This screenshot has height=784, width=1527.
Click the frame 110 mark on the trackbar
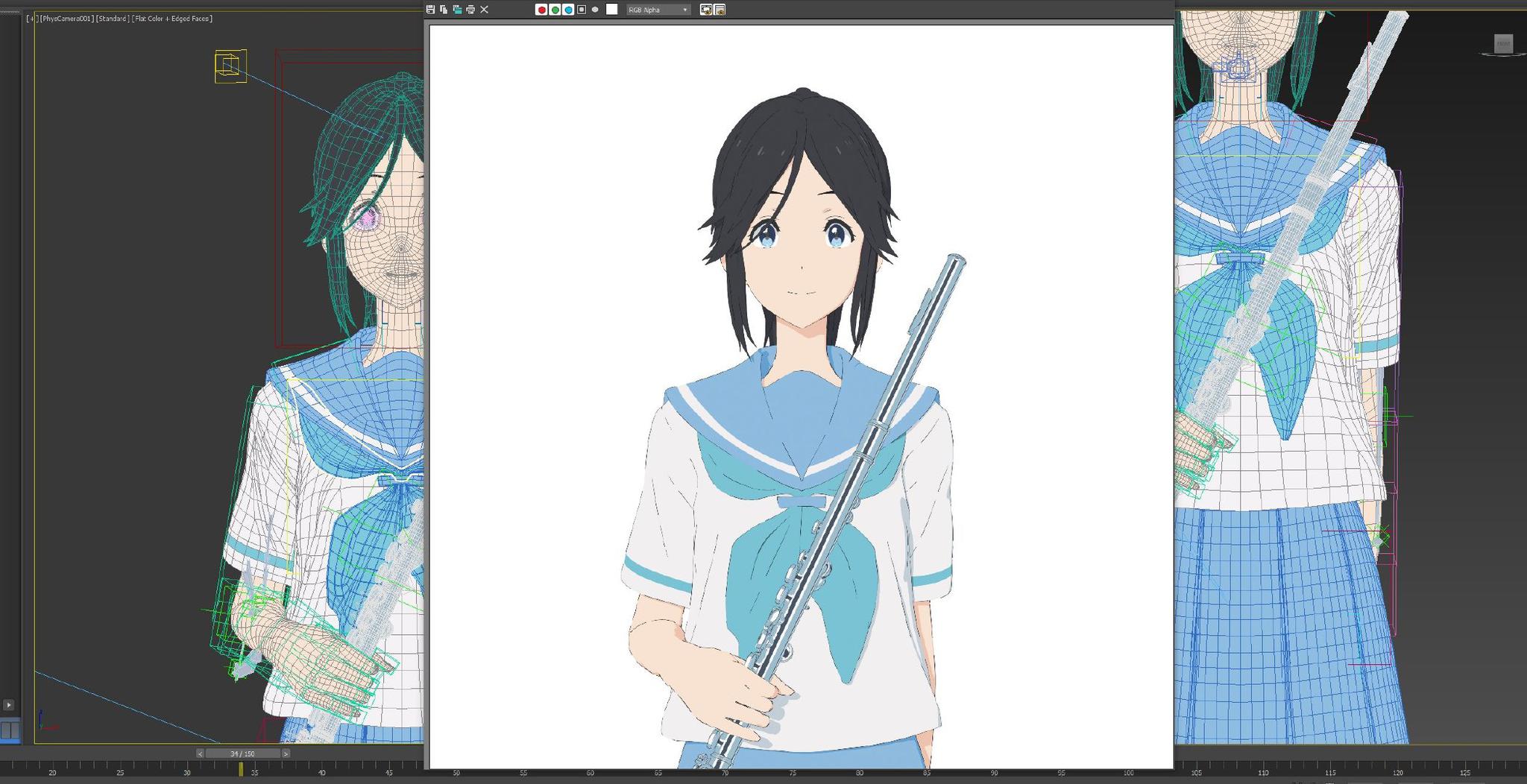[1263, 773]
